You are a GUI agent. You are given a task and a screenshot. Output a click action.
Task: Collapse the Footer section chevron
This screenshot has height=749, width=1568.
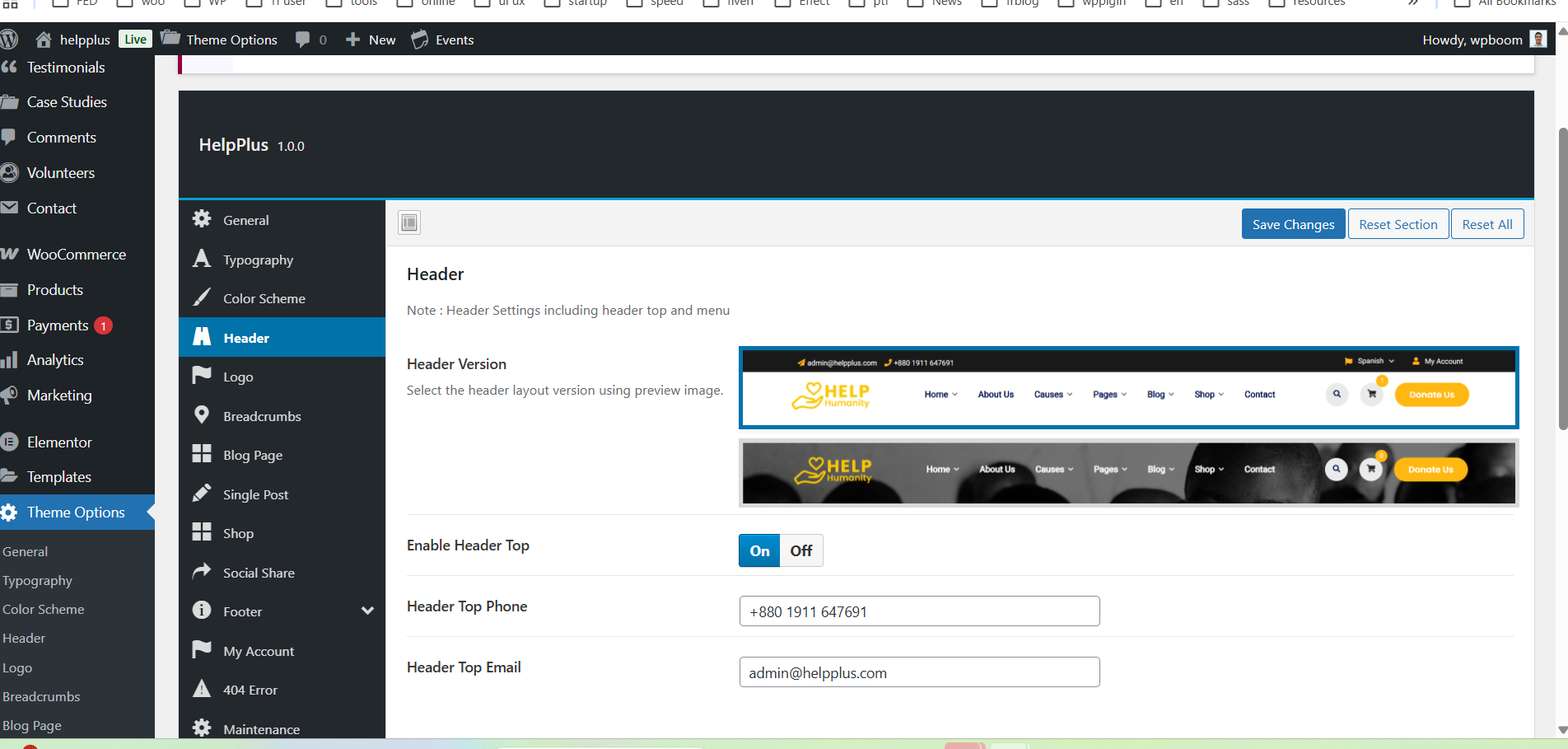[x=368, y=611]
